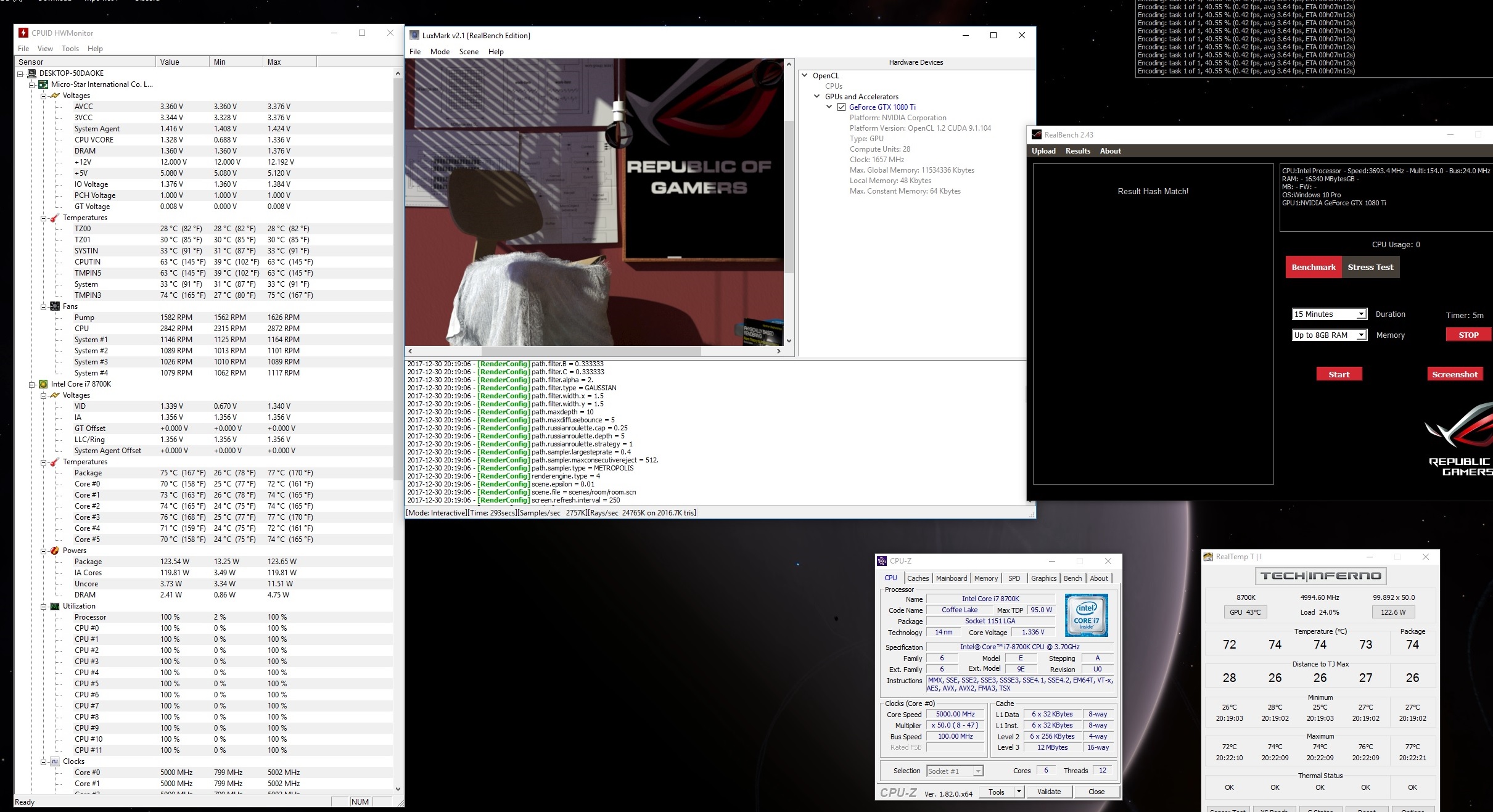The height and width of the screenshot is (812, 1493).
Task: Click the Validate button in CPU-Z
Action: point(1048,792)
